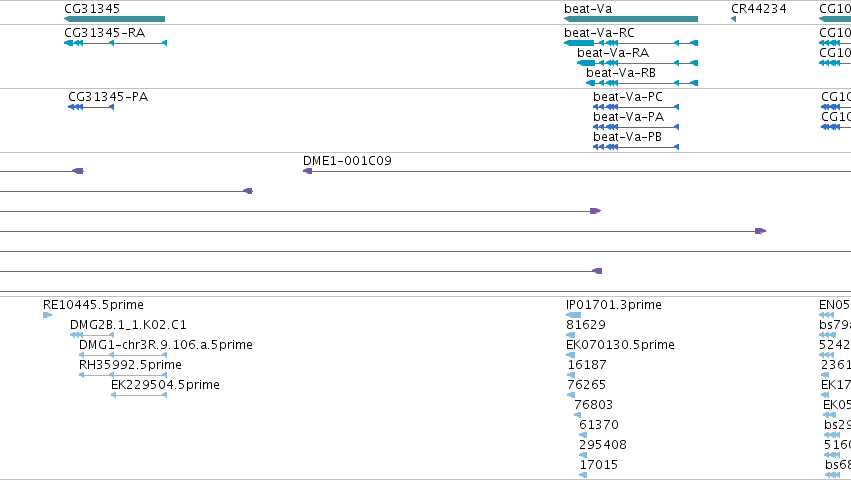The width and height of the screenshot is (851, 480).
Task: Select the beat-Va-PC protein feature
Action: pos(636,107)
